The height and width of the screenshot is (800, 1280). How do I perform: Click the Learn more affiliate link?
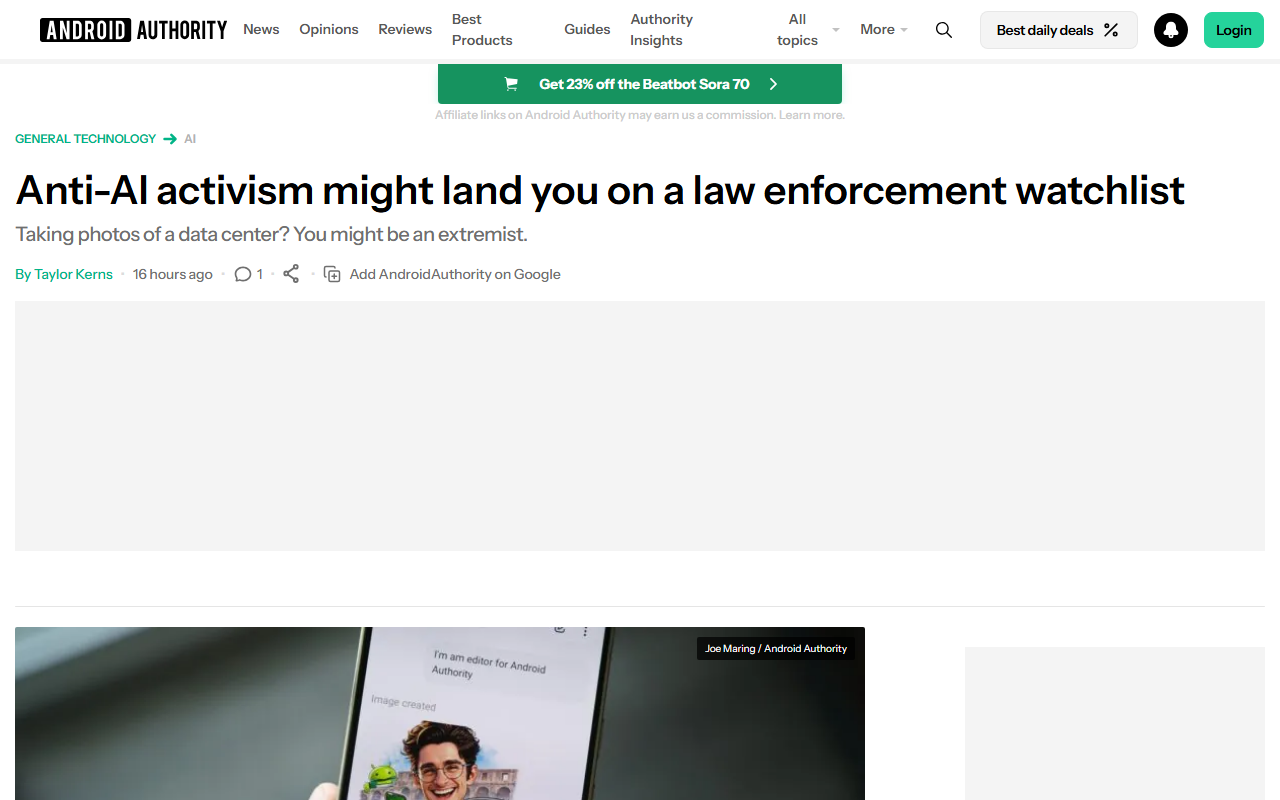pos(812,115)
